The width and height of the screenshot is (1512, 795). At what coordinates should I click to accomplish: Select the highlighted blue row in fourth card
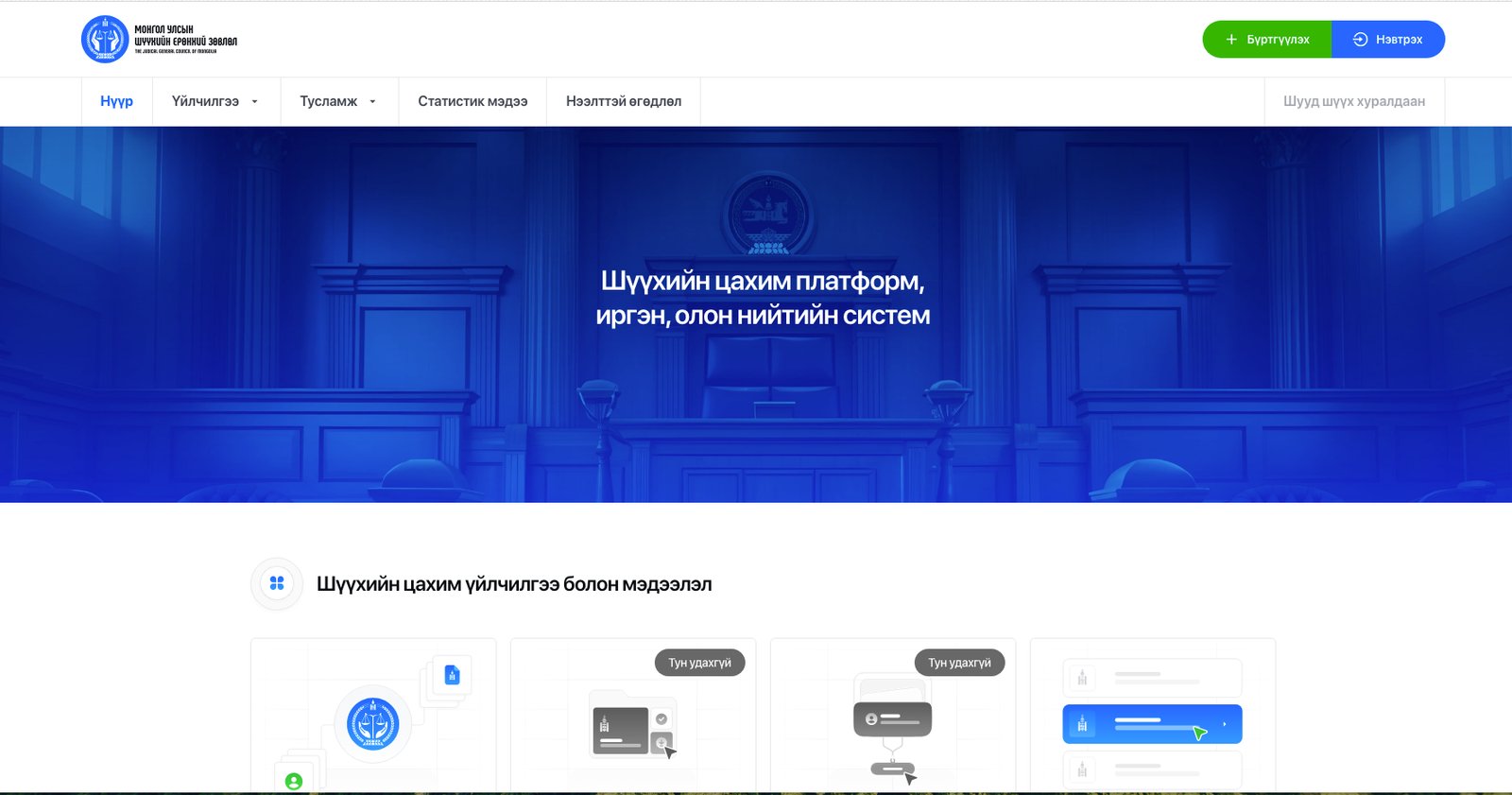click(1152, 724)
